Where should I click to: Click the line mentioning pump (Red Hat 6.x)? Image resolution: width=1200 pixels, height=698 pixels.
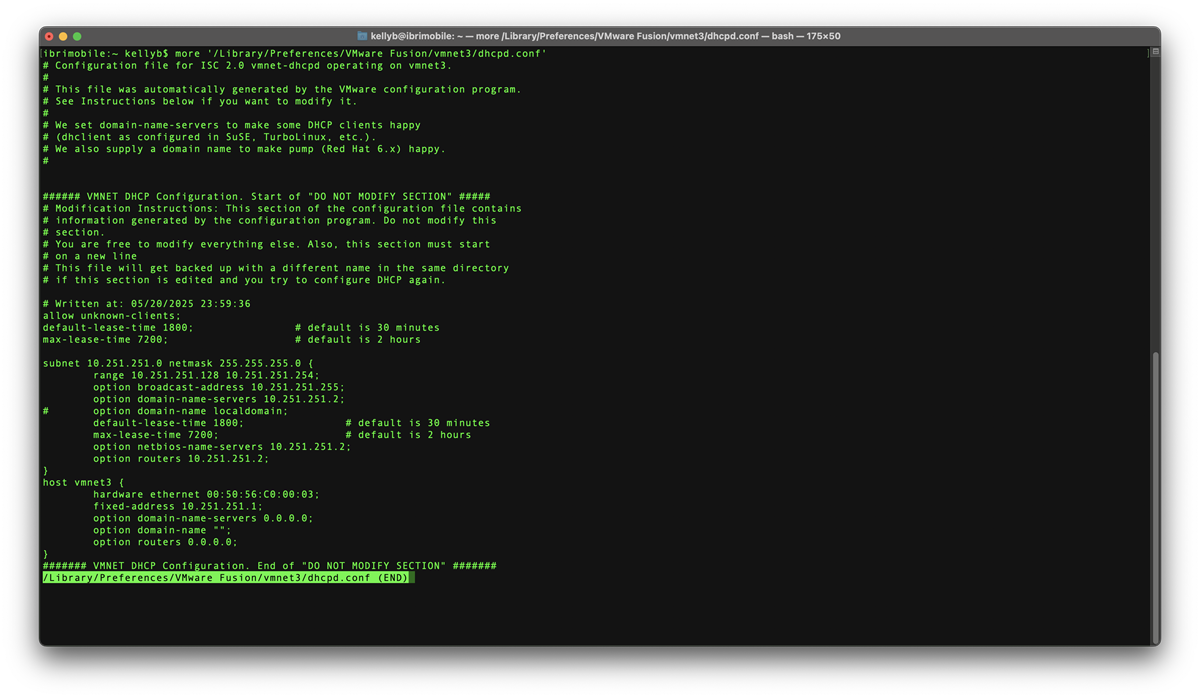(244, 150)
